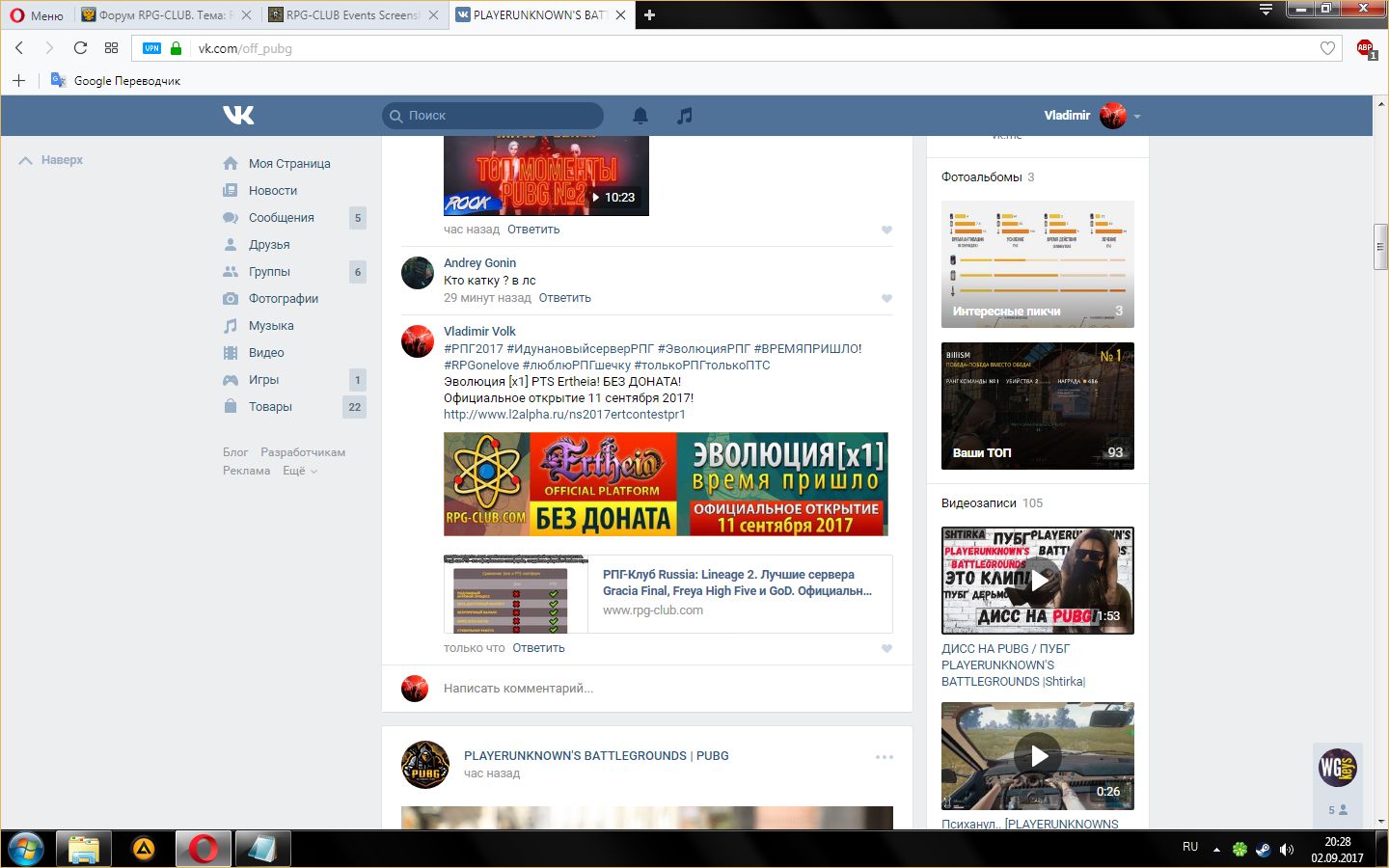Click the #RPGonelove hashtag
This screenshot has height=868, width=1389.
pyautogui.click(x=481, y=365)
